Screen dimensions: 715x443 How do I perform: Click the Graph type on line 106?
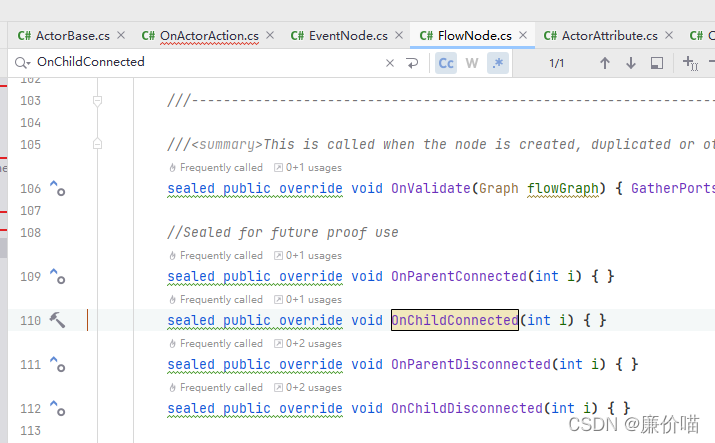coord(498,188)
